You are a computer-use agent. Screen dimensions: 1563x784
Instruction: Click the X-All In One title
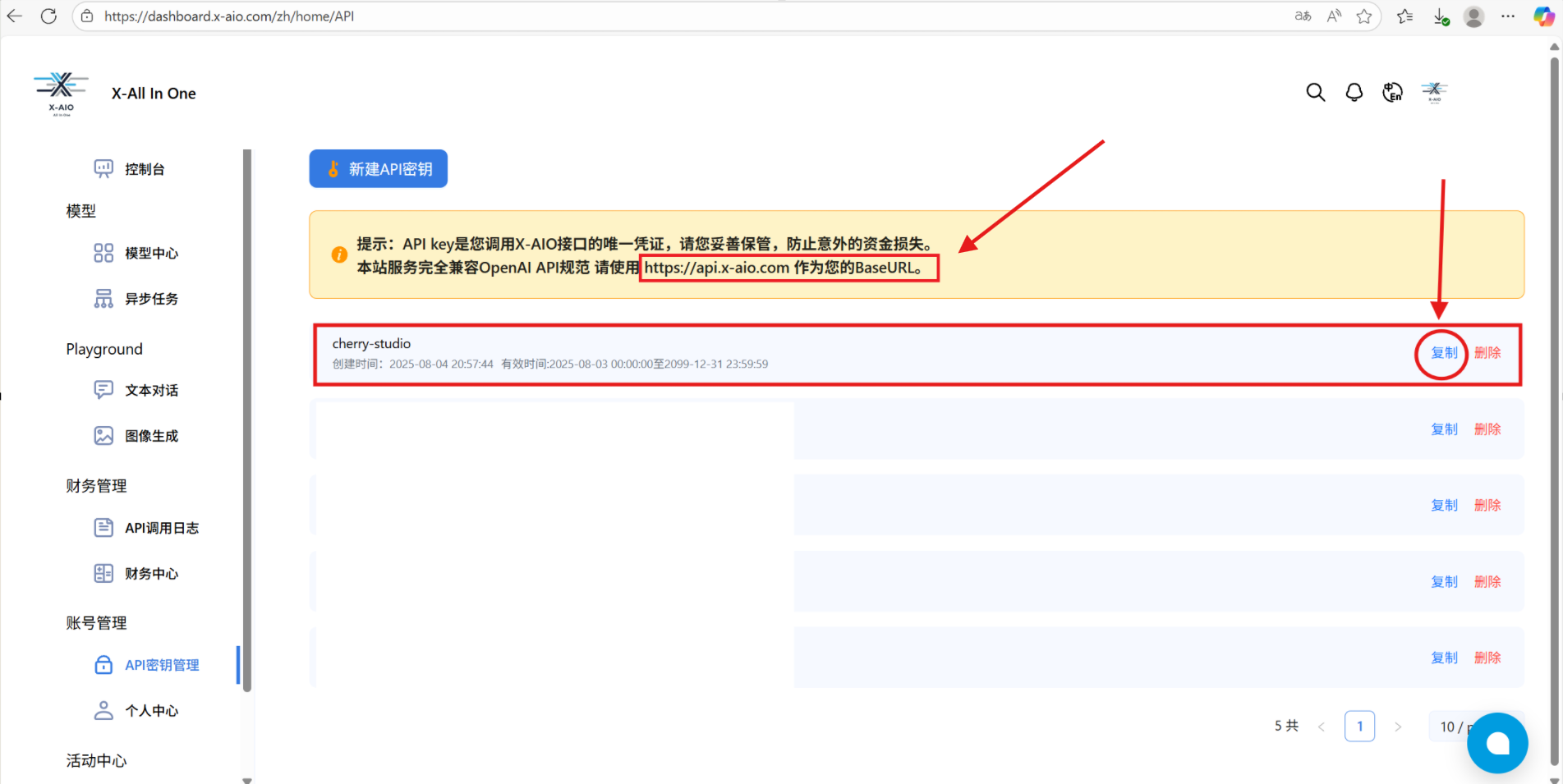(x=154, y=94)
